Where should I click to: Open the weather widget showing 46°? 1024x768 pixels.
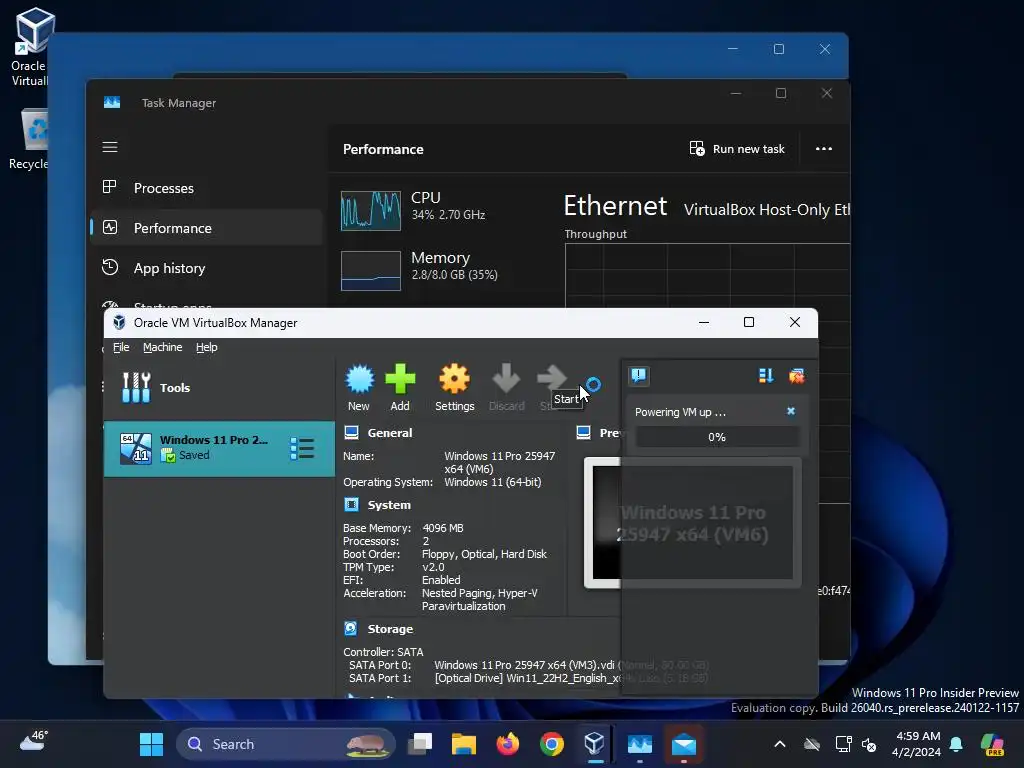pyautogui.click(x=34, y=742)
